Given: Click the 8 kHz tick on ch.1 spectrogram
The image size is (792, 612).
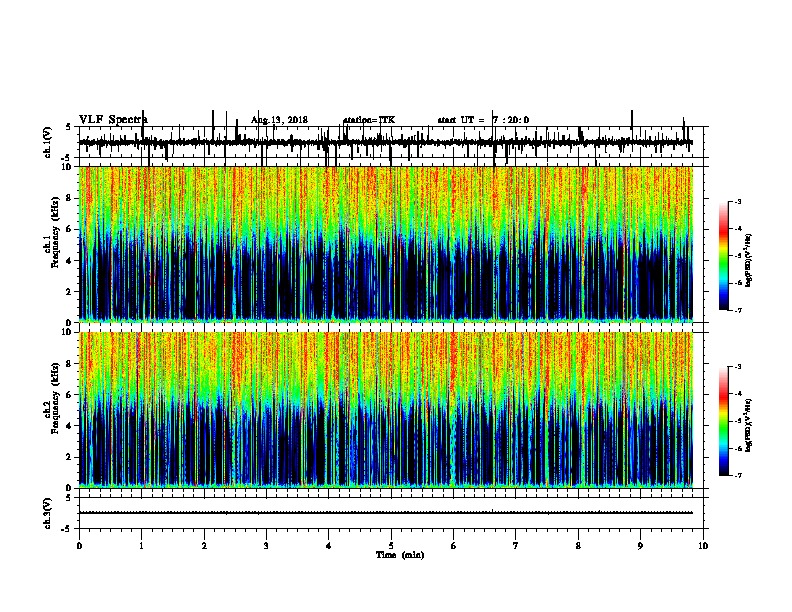Looking at the screenshot, I should 70,198.
